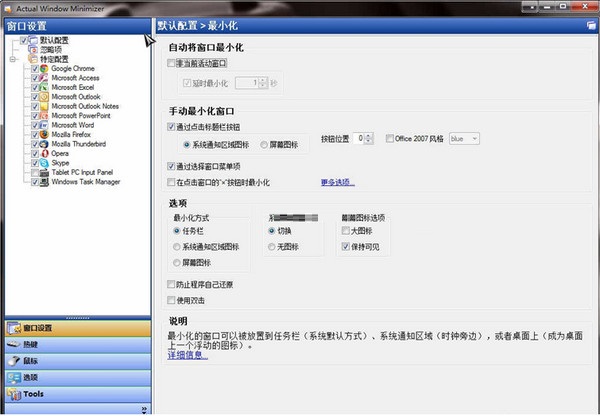This screenshot has height=416, width=600.
Task: Uncheck the Google Chrome checkbox
Action: coord(35,69)
